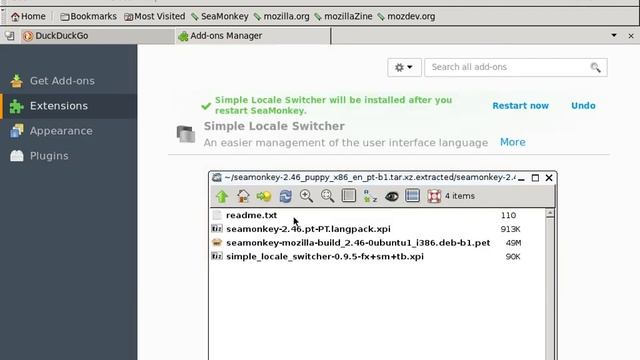Refresh the file manager directory listing
Viewport: 640px width, 360px height.
pos(285,196)
